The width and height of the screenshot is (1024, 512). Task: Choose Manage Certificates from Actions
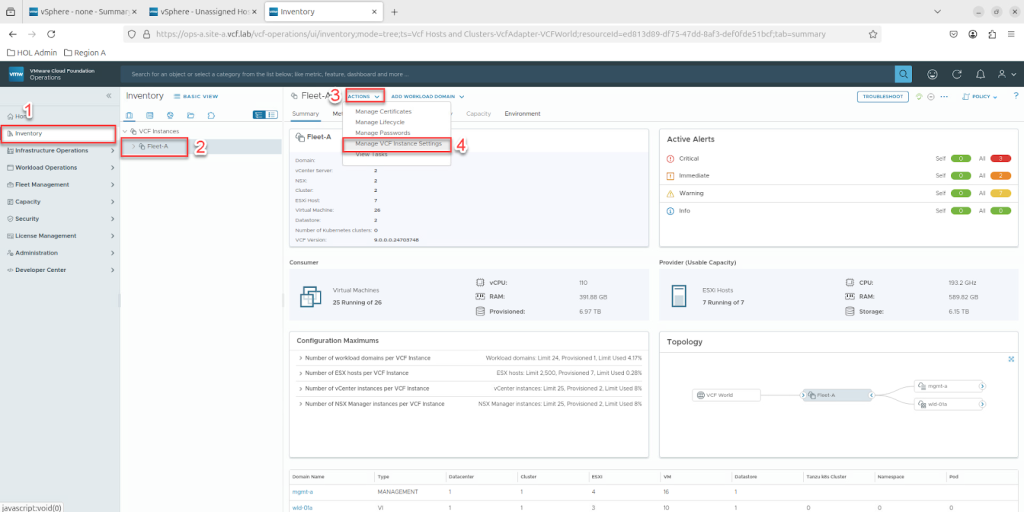pyautogui.click(x=383, y=112)
